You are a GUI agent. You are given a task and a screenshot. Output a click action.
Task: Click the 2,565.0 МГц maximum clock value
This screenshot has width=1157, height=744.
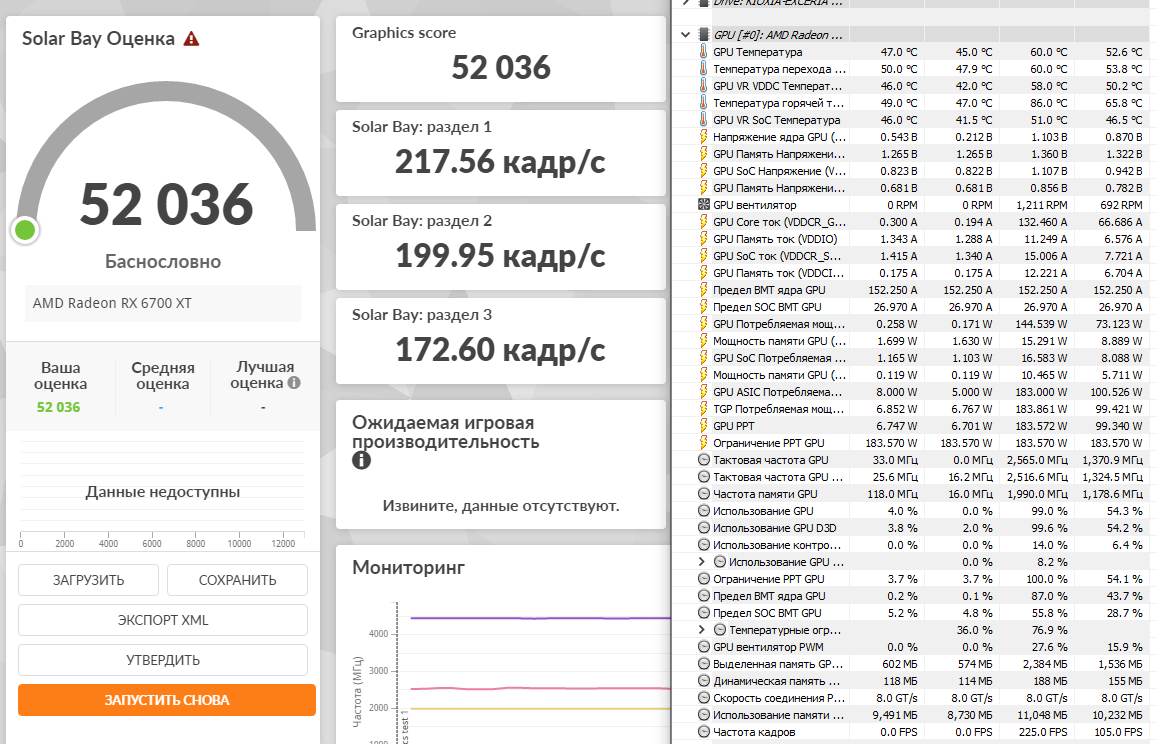pos(1037,460)
